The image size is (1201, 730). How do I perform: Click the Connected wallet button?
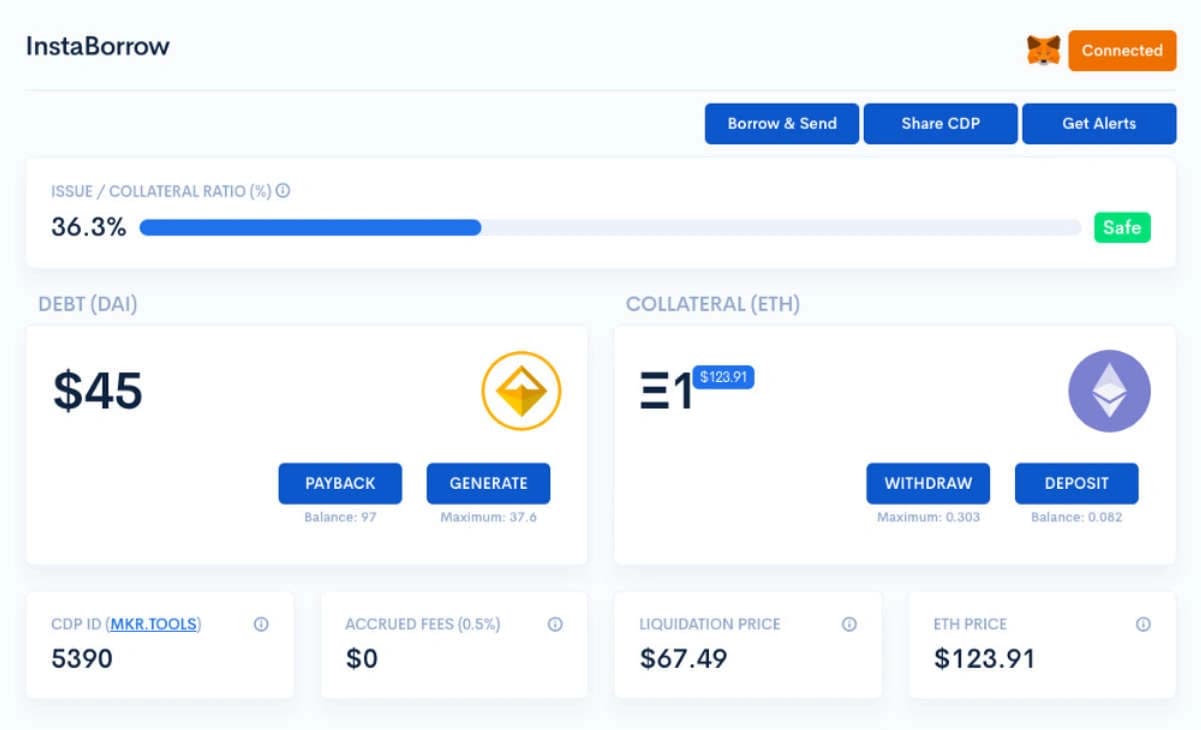(1122, 50)
